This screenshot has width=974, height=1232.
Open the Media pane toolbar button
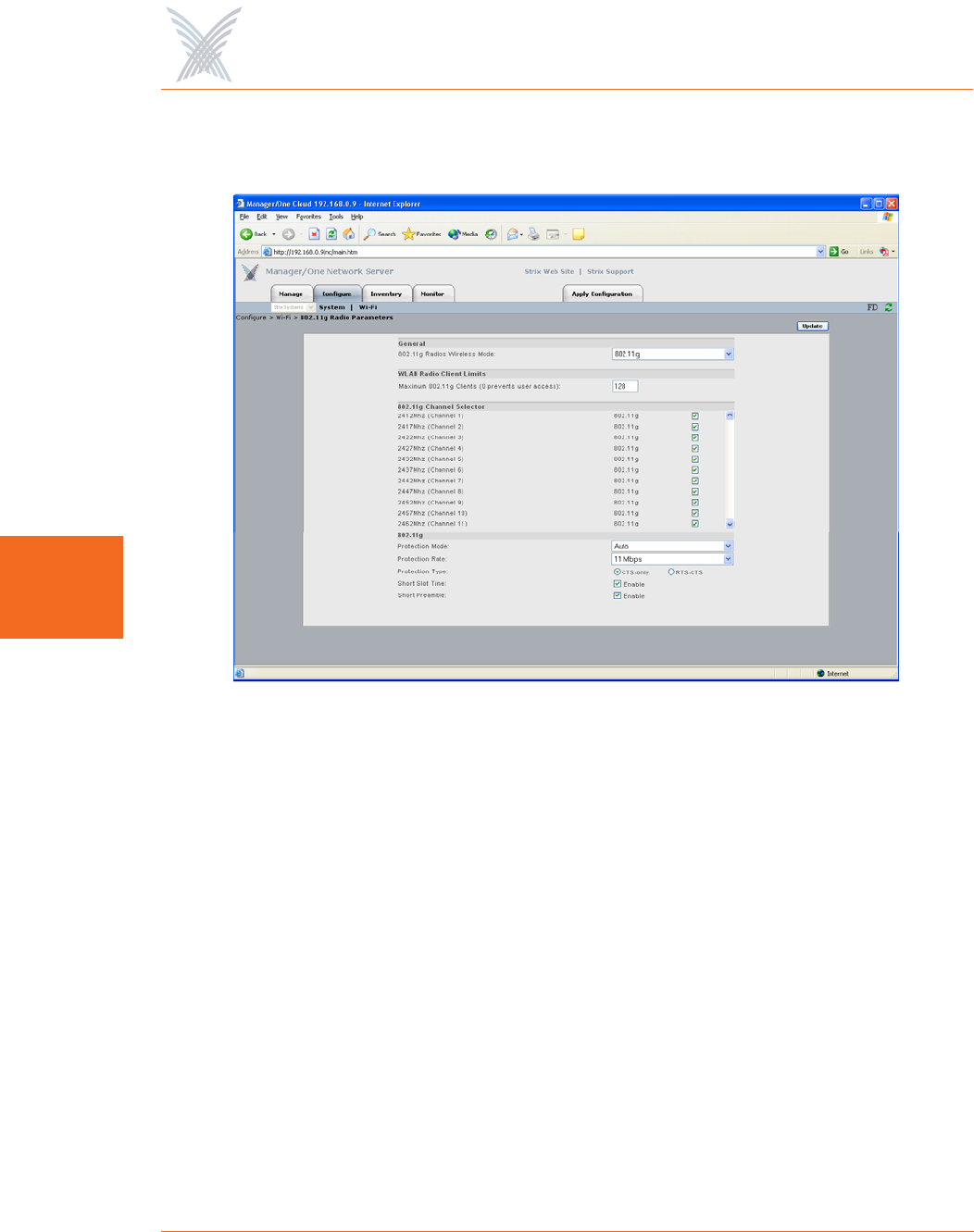click(463, 234)
